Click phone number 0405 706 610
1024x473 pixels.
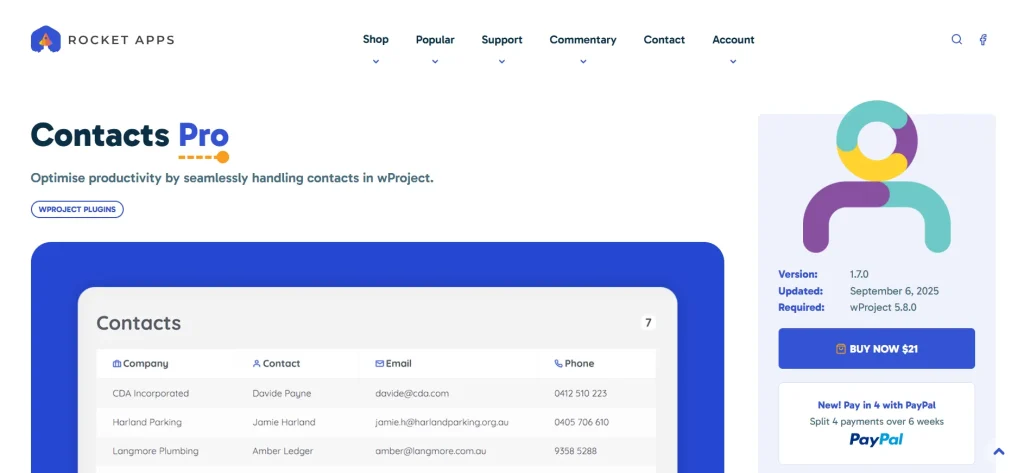[581, 422]
